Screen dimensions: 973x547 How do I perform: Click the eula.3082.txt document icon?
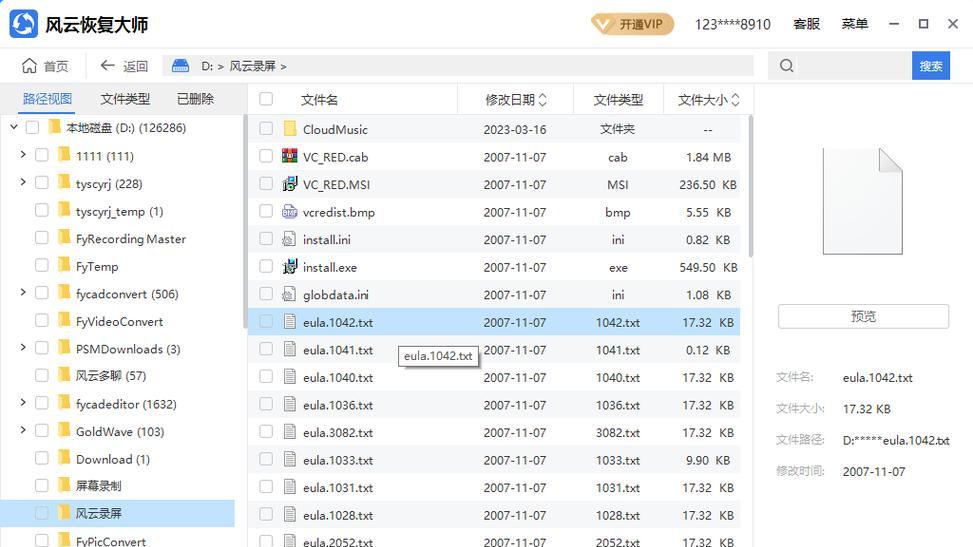(290, 432)
